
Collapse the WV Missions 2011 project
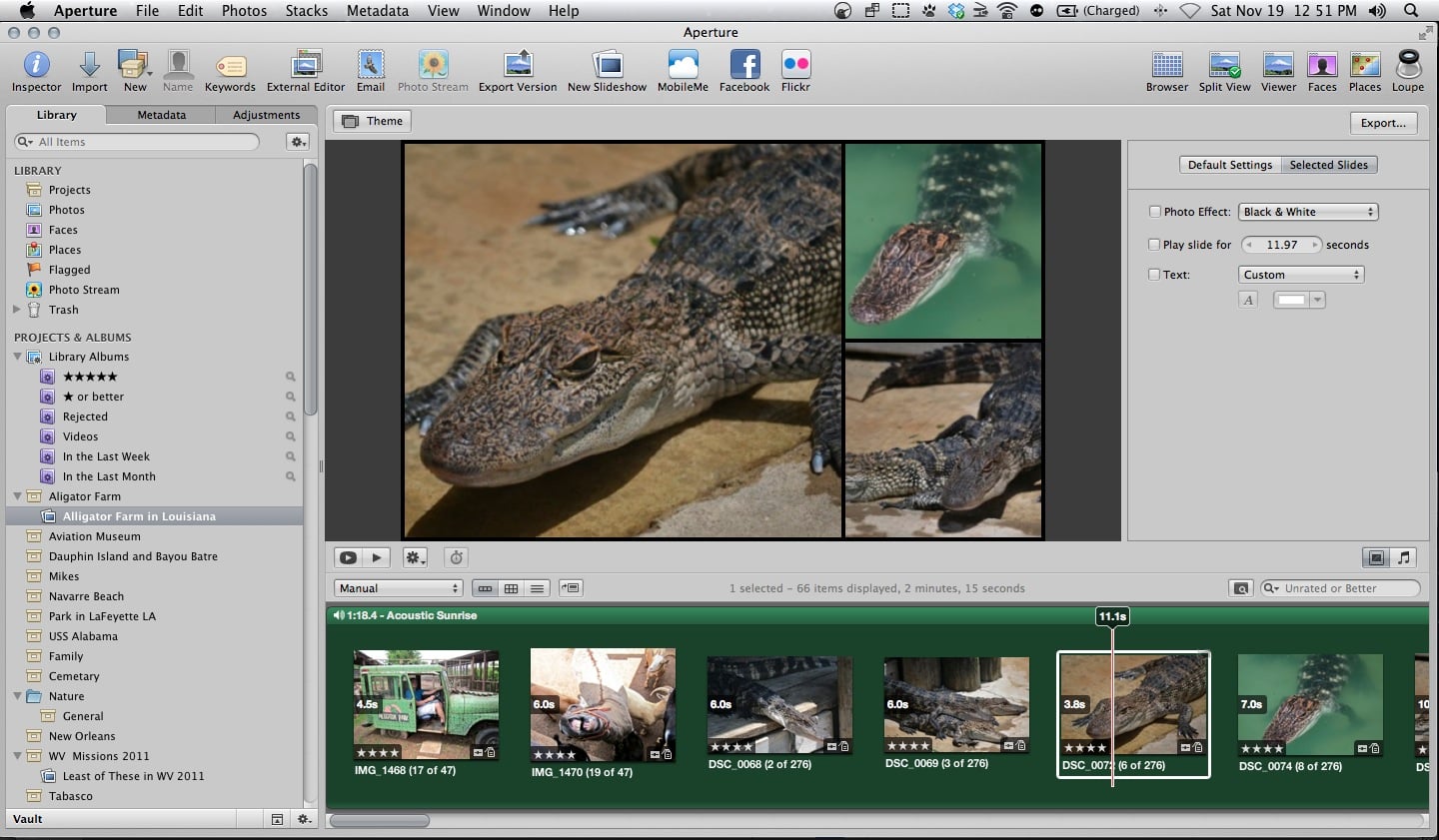pos(17,756)
